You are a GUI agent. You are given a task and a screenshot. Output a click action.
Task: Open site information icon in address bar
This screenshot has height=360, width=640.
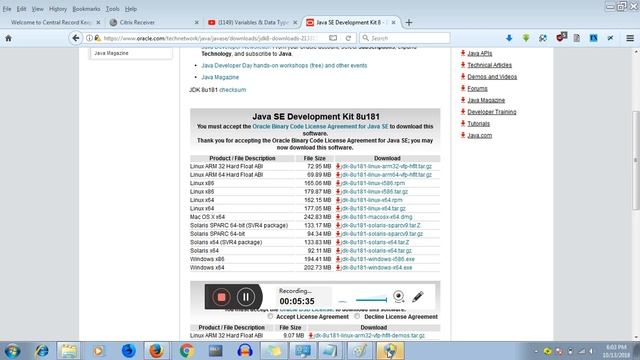coord(89,38)
